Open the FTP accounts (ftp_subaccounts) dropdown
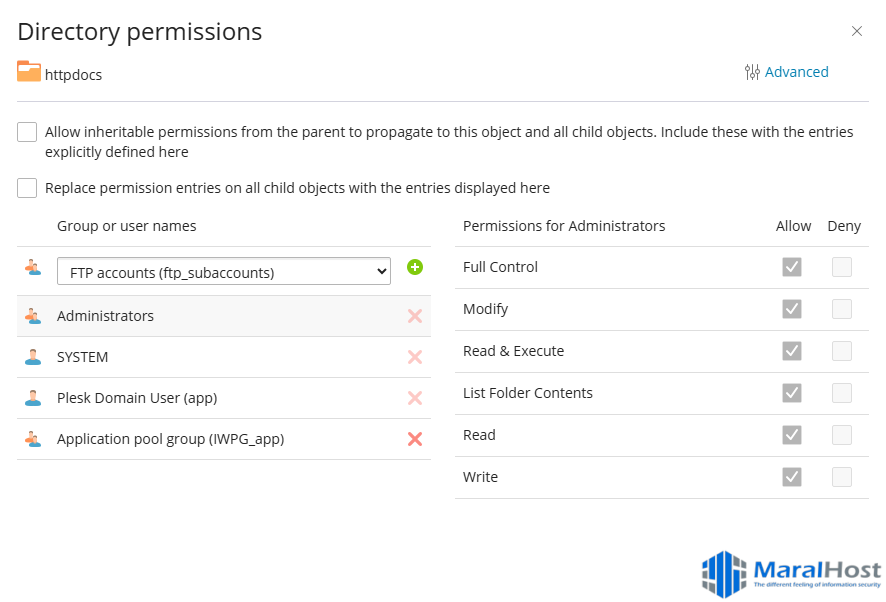 point(223,271)
